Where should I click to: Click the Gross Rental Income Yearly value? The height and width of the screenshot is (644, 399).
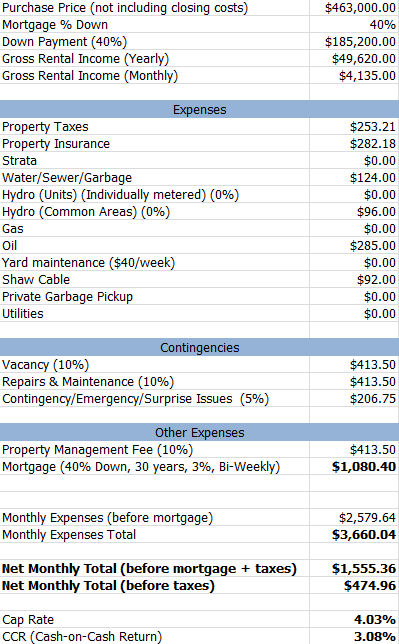pyautogui.click(x=354, y=58)
